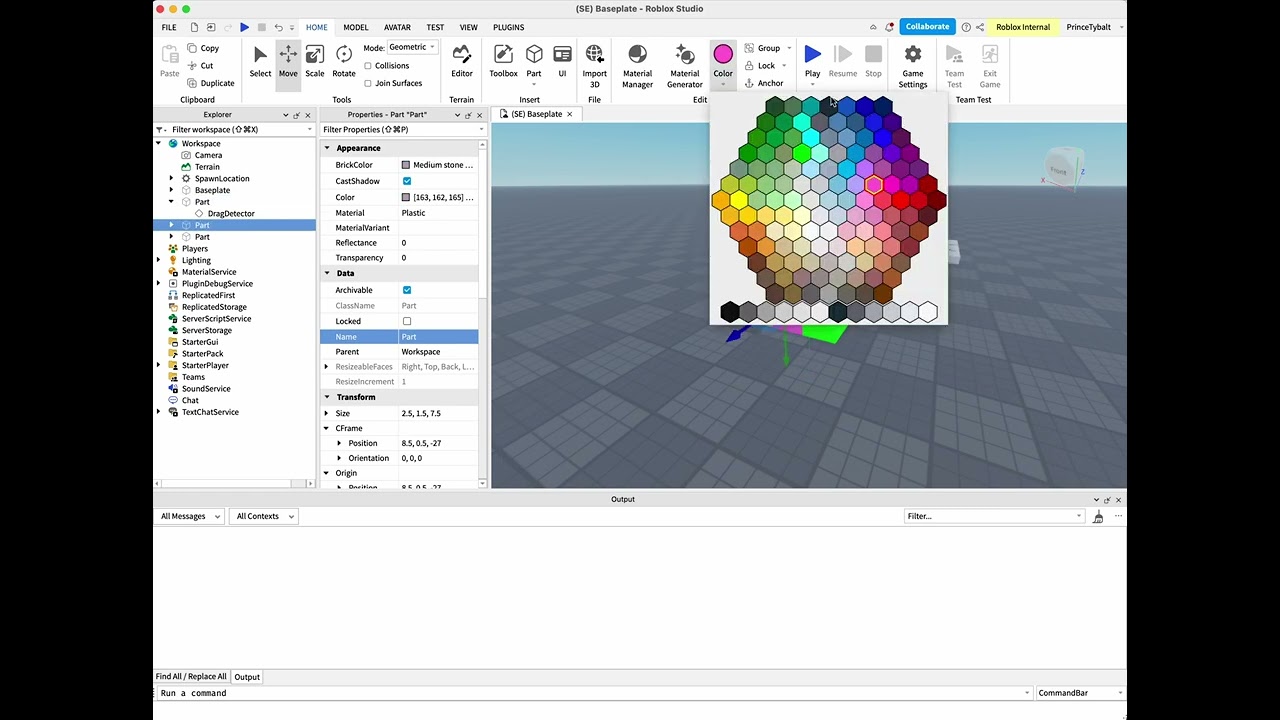Expand the Position property
Viewport: 1280px width, 720px height.
[339, 443]
